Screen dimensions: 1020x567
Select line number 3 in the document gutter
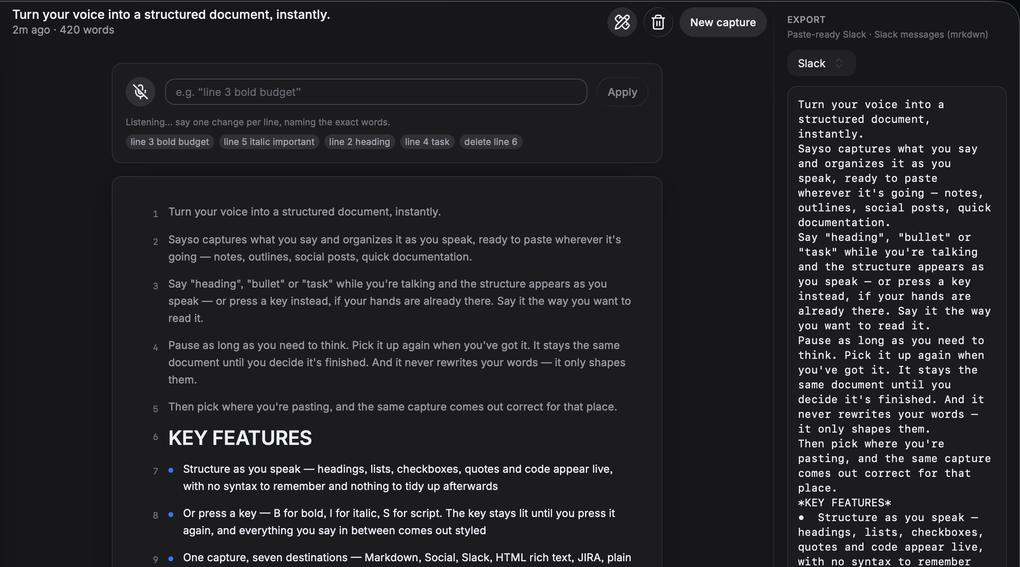click(x=155, y=285)
